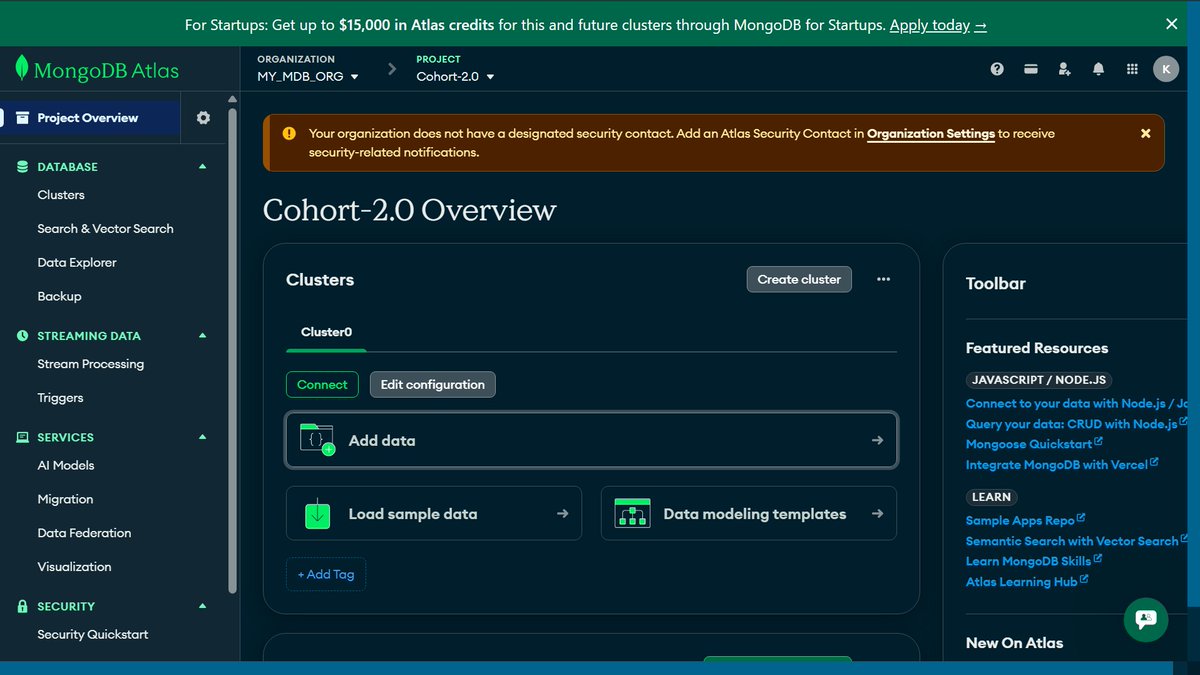This screenshot has width=1200, height=675.
Task: Open the Organization Settings link
Action: [x=931, y=133]
